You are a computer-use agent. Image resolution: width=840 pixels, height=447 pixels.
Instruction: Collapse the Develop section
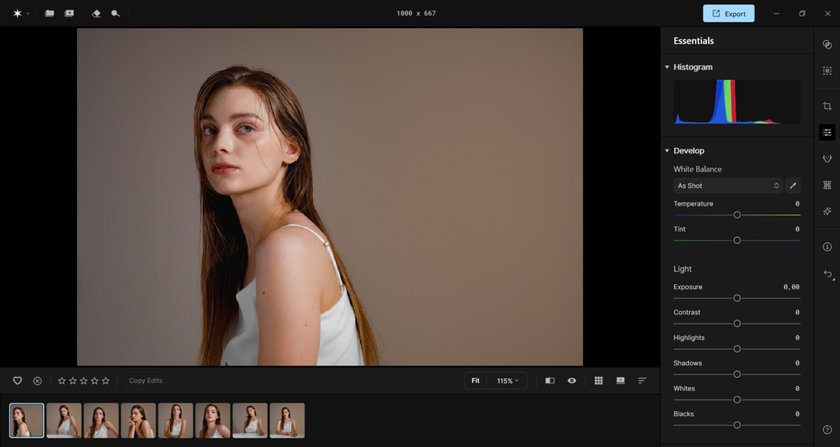[667, 151]
